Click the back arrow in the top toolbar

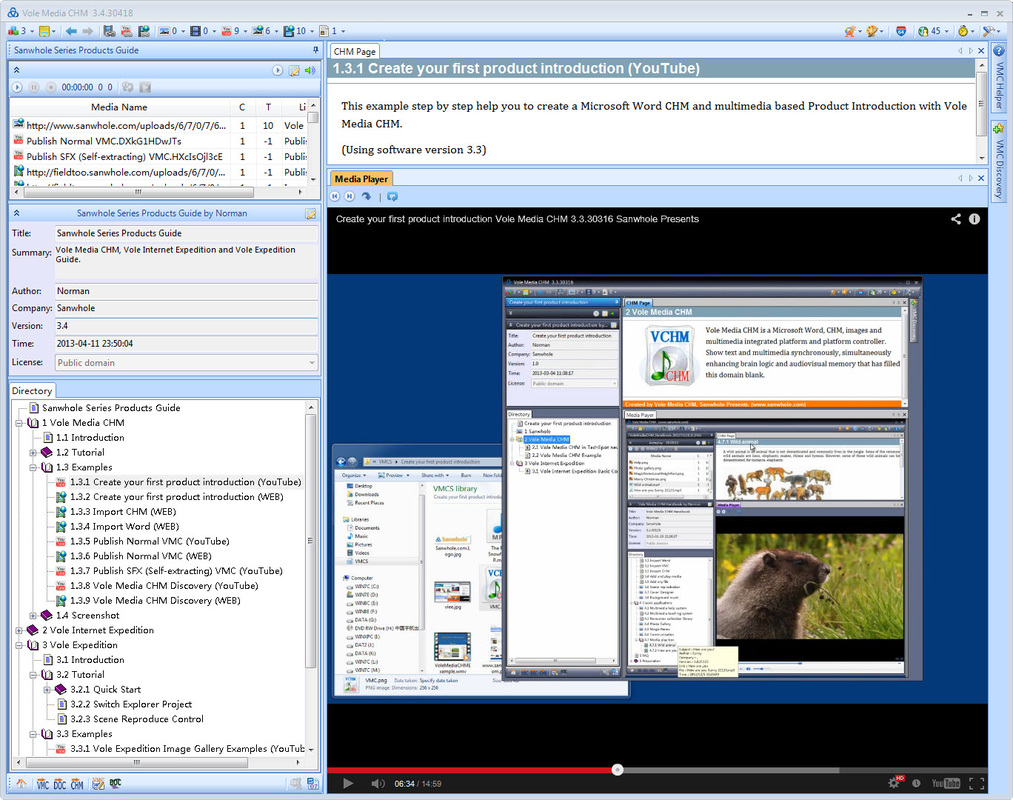coord(71,30)
